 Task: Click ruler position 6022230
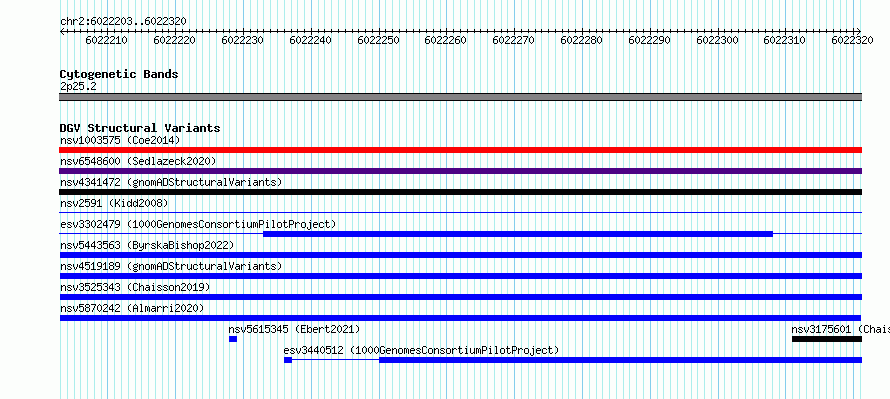click(242, 40)
